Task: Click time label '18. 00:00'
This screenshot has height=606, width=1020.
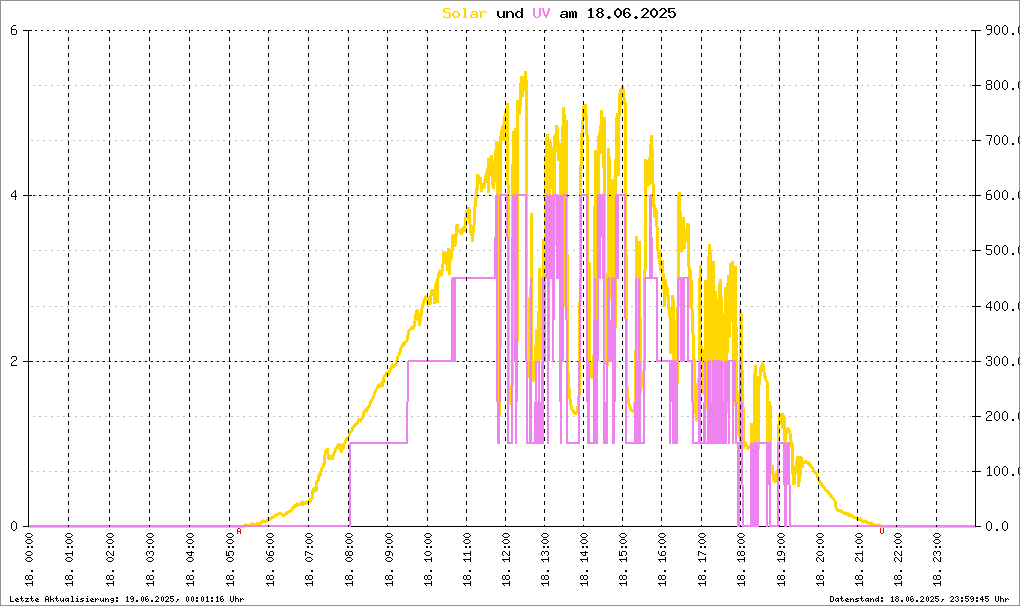Action: pos(29,560)
